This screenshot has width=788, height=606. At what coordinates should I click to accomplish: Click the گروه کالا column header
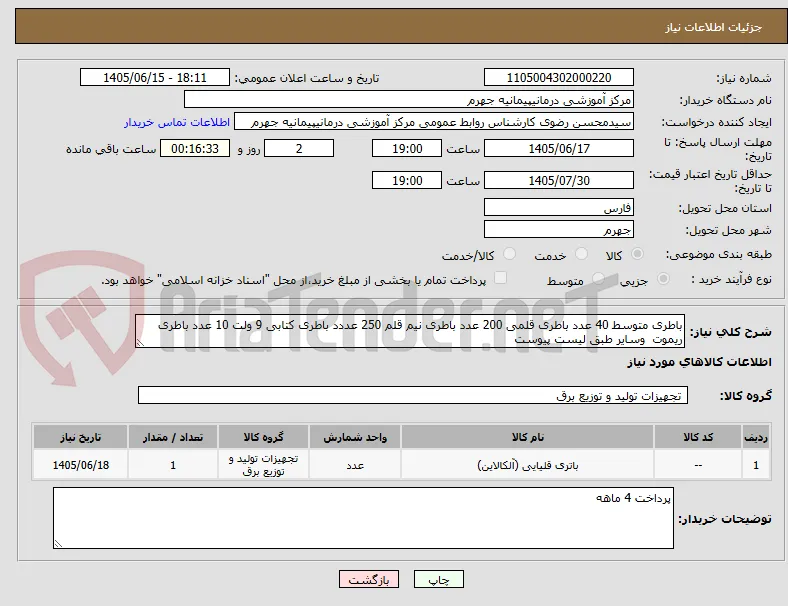263,437
